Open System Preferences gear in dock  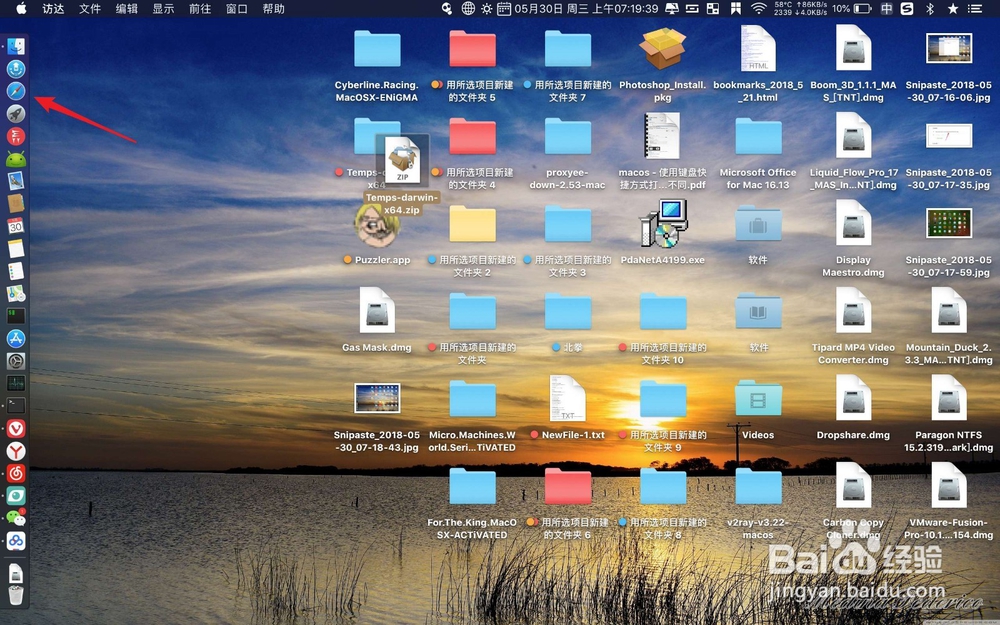click(x=16, y=361)
